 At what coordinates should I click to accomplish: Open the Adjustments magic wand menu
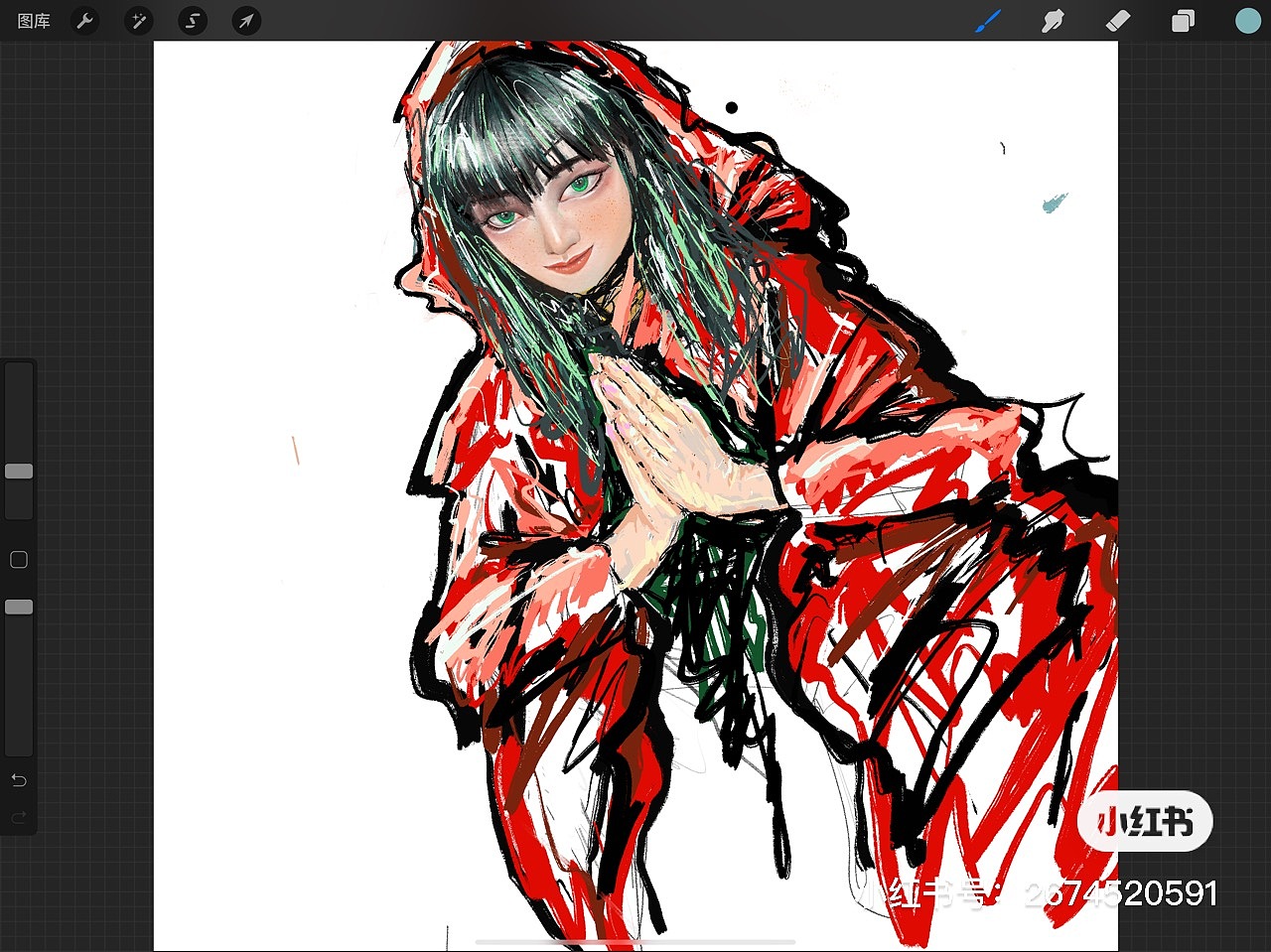(139, 21)
